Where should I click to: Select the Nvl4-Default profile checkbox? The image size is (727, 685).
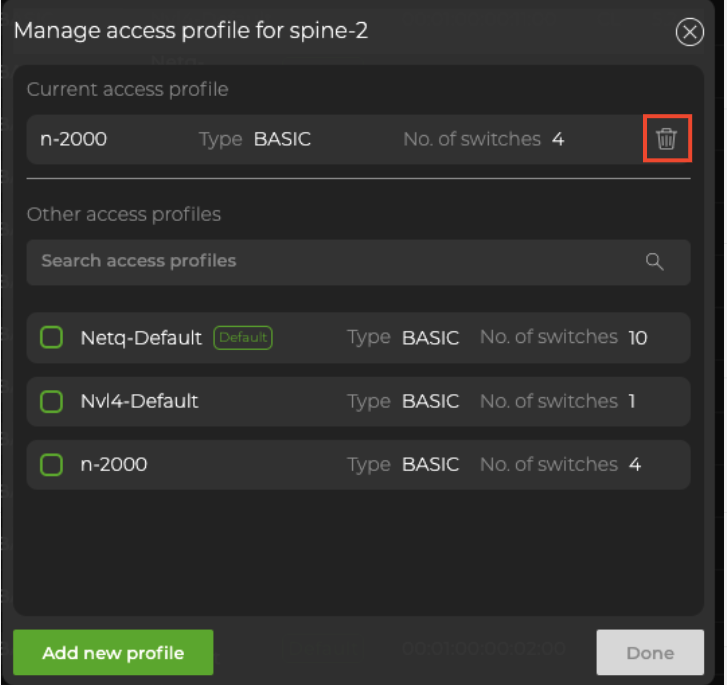(51, 401)
